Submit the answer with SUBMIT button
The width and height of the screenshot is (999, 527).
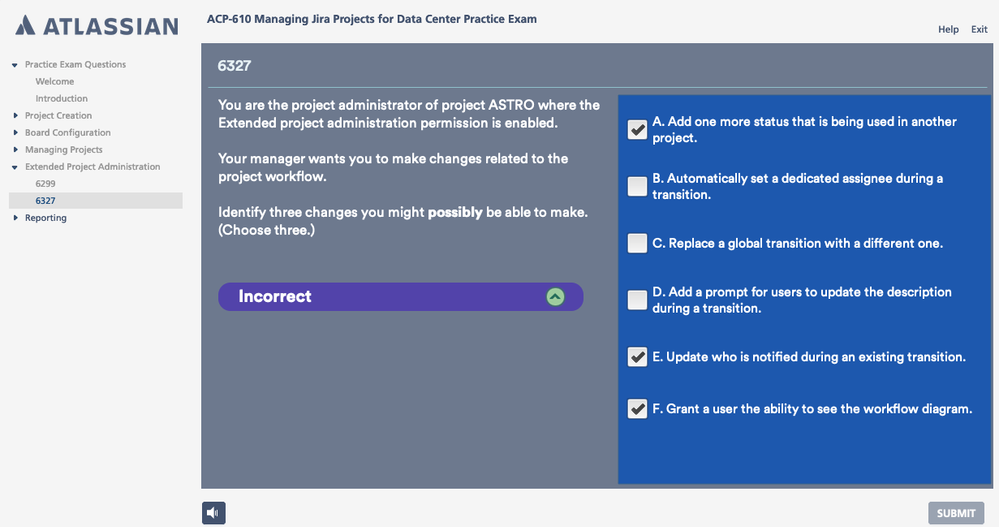click(956, 513)
